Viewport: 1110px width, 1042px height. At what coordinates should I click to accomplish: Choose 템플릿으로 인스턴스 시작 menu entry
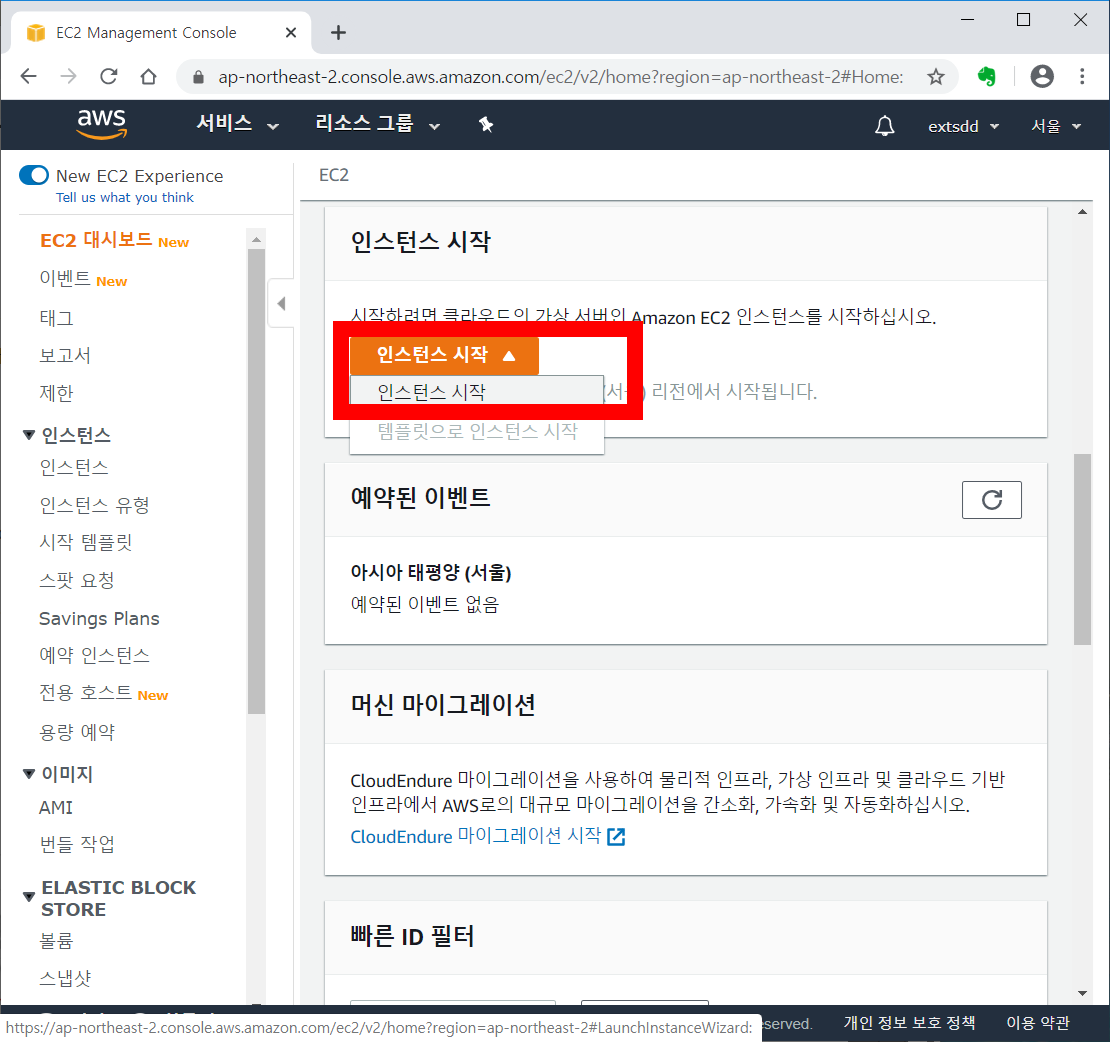coord(476,431)
